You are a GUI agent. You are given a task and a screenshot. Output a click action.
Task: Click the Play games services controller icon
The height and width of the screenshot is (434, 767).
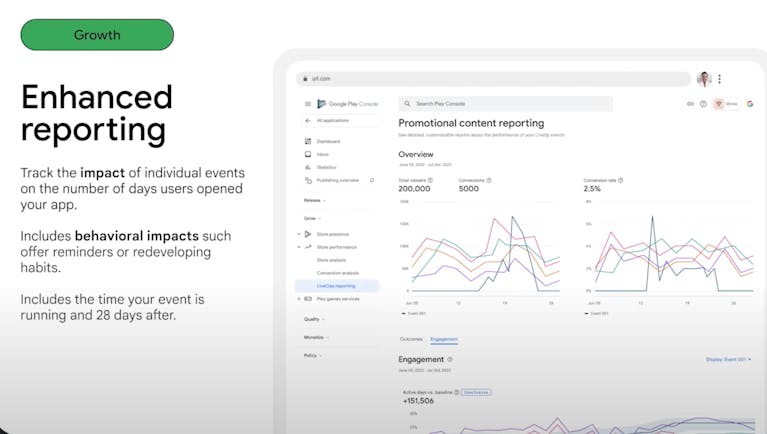tap(308, 298)
